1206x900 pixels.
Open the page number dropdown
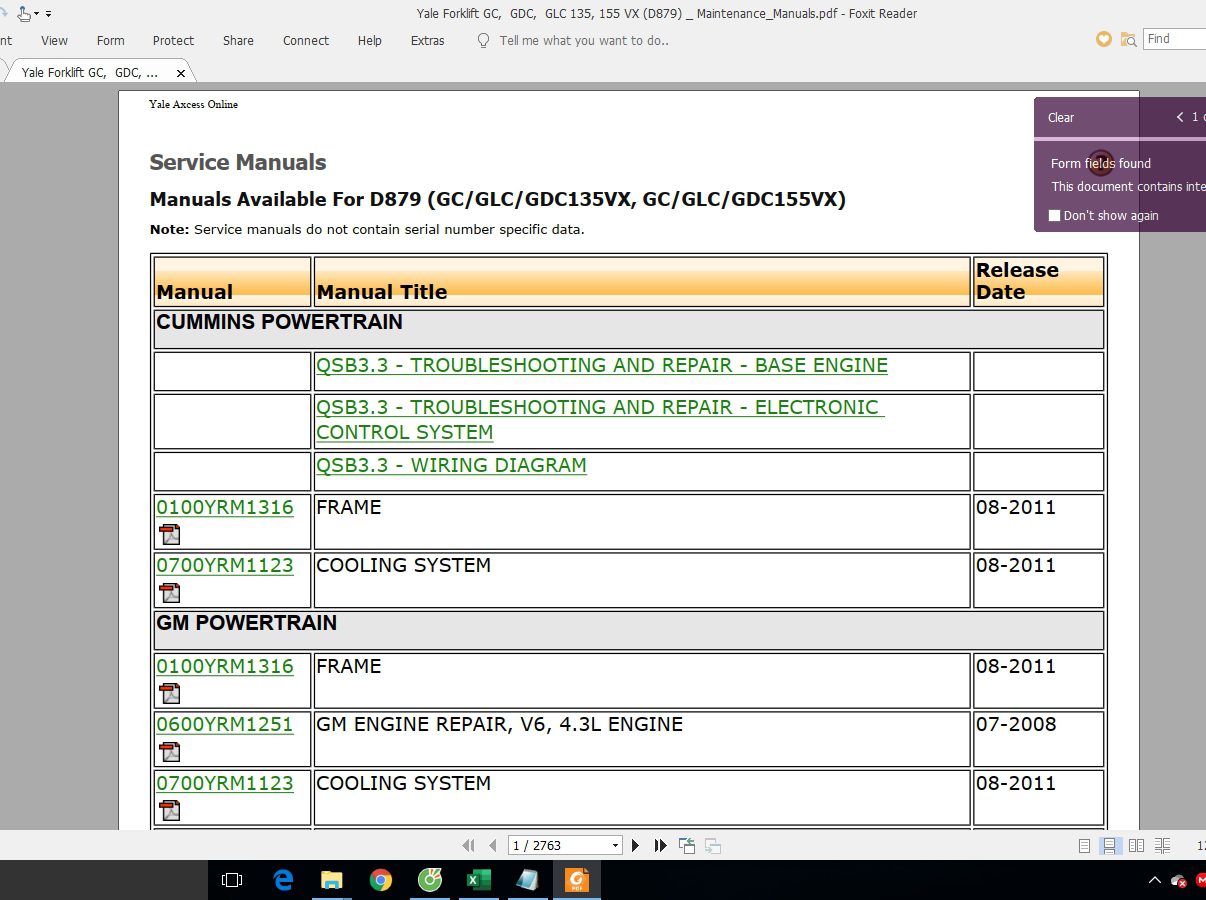(615, 846)
